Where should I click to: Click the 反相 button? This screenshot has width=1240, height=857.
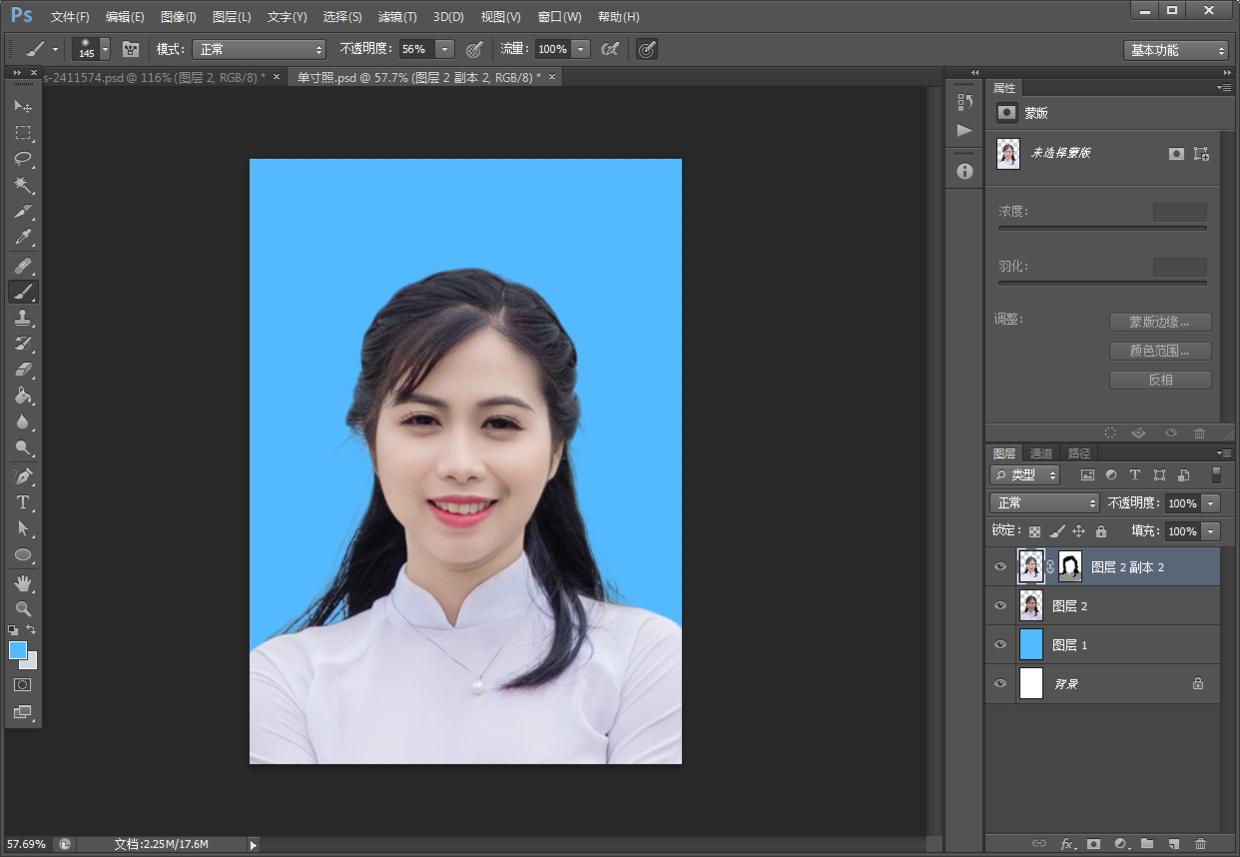(1160, 380)
